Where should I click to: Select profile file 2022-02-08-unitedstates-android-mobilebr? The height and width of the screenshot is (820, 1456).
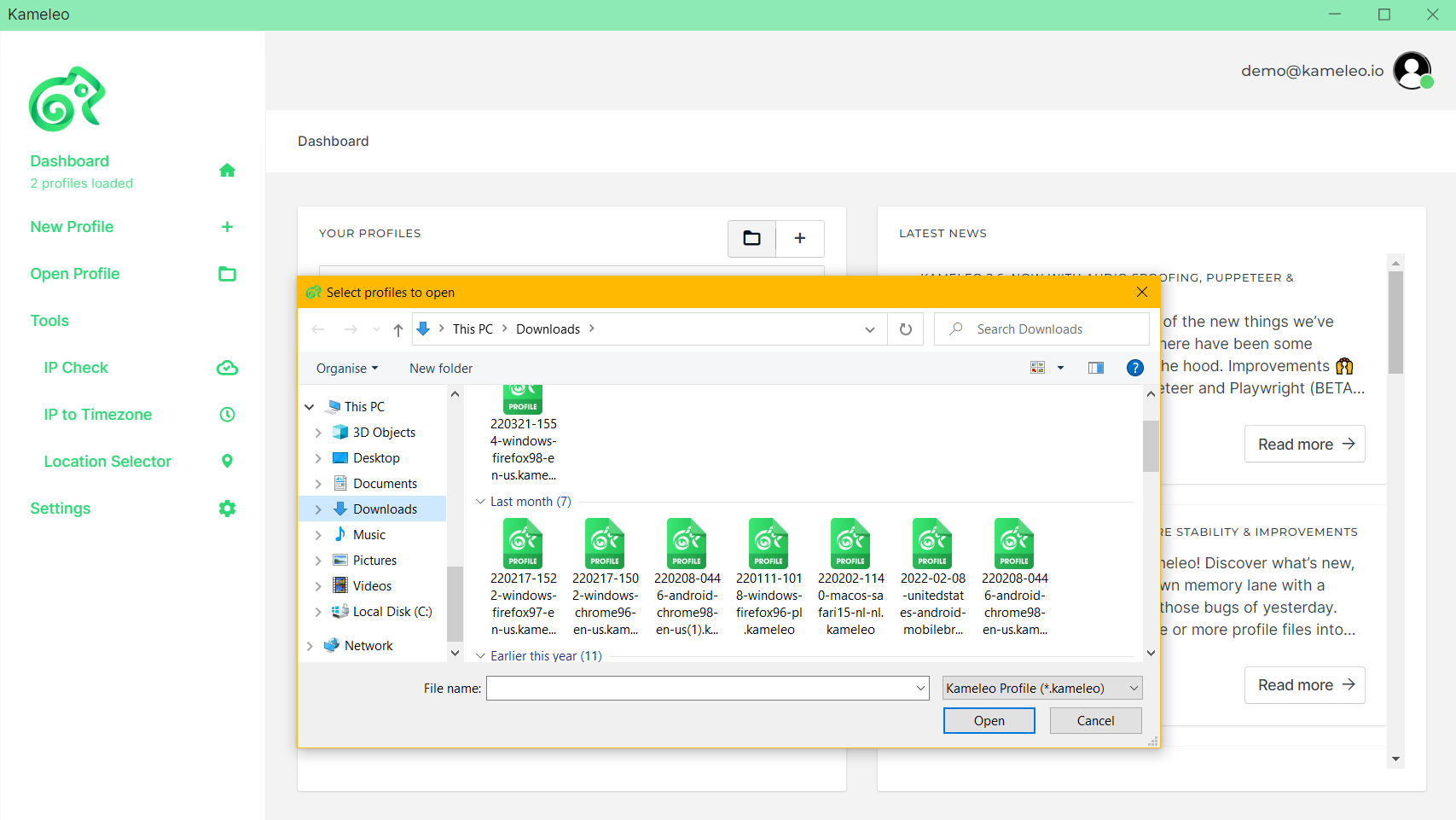(933, 578)
